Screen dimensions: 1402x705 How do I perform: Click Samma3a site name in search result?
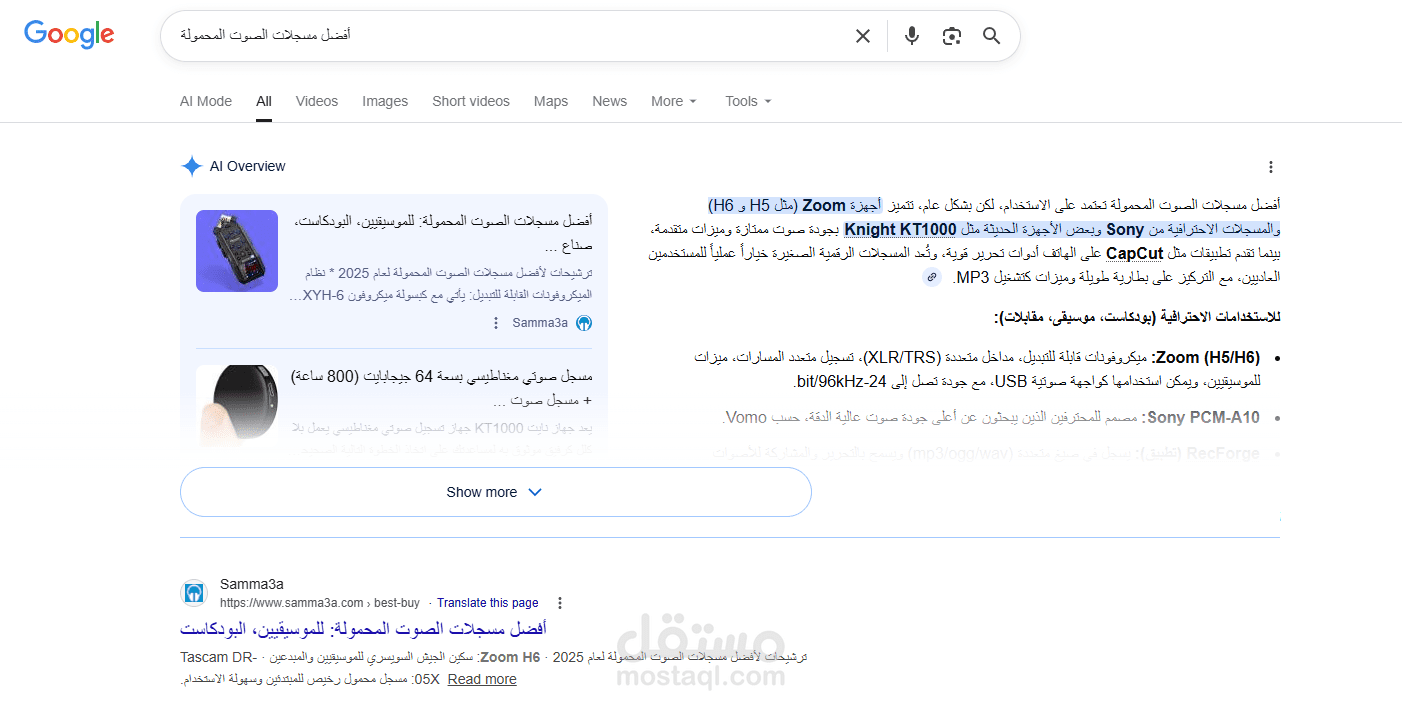[252, 584]
